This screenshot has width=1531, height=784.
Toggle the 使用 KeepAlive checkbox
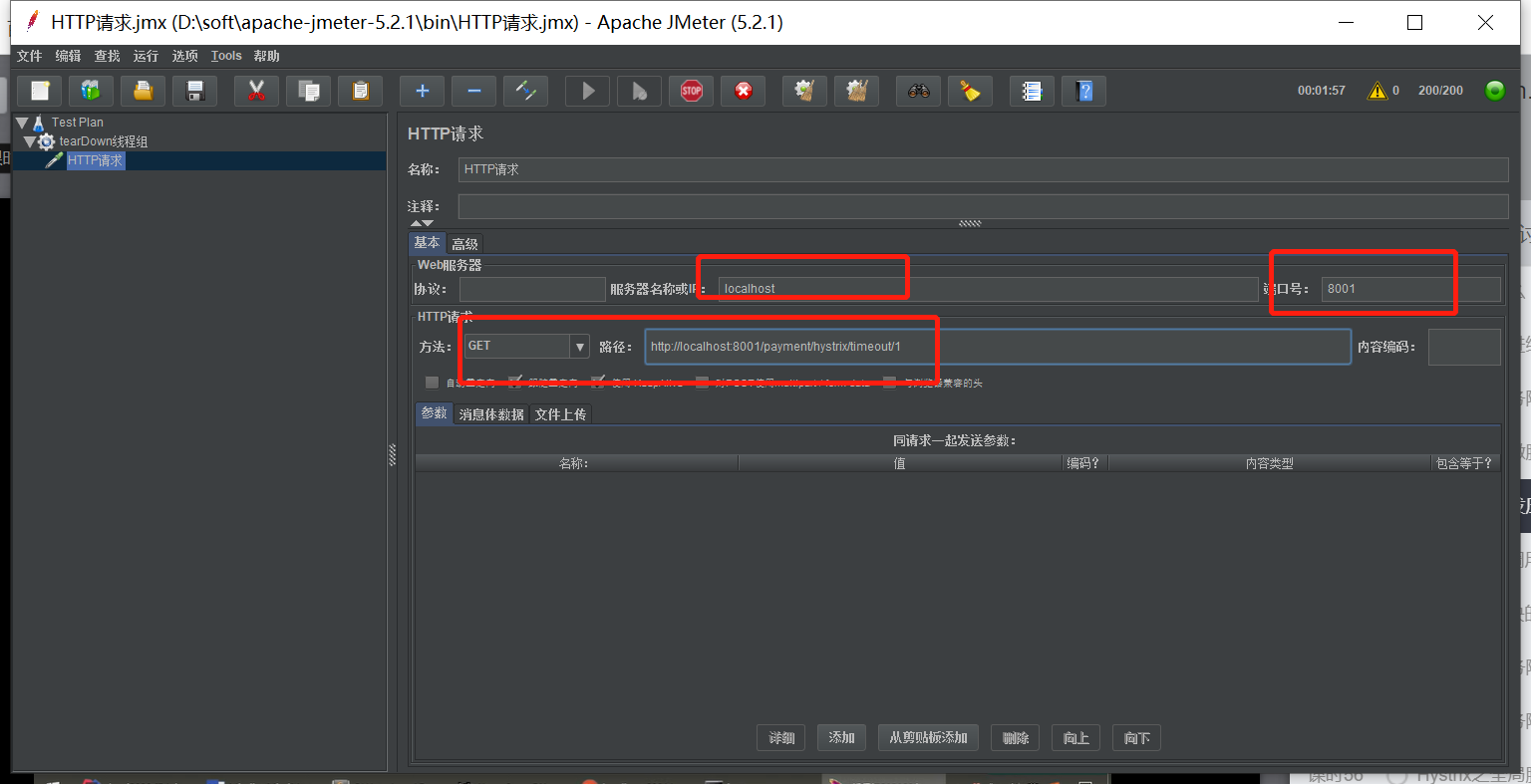(598, 383)
